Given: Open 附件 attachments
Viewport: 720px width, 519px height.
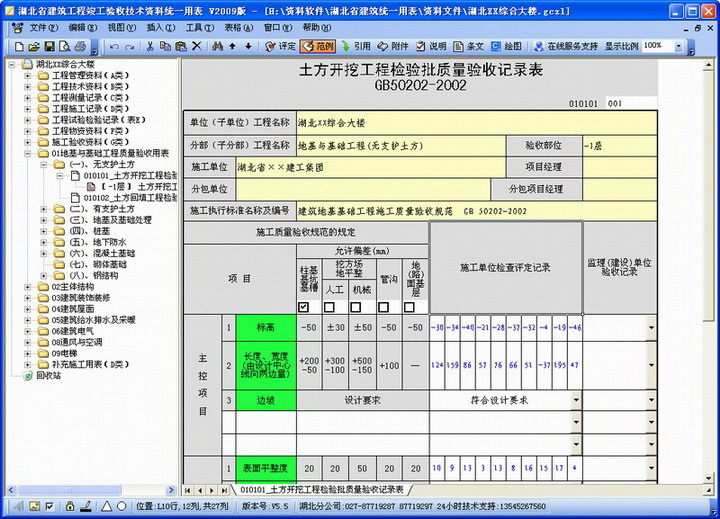Looking at the screenshot, I should pyautogui.click(x=393, y=46).
